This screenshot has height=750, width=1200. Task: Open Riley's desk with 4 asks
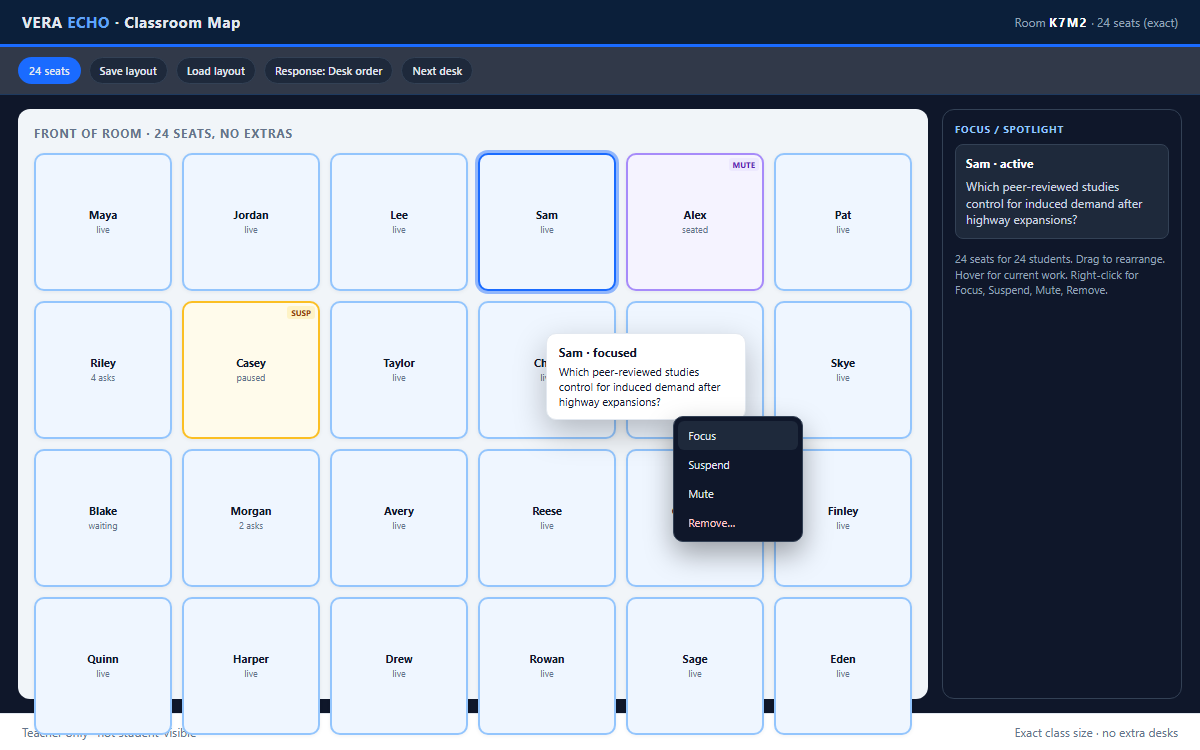103,370
